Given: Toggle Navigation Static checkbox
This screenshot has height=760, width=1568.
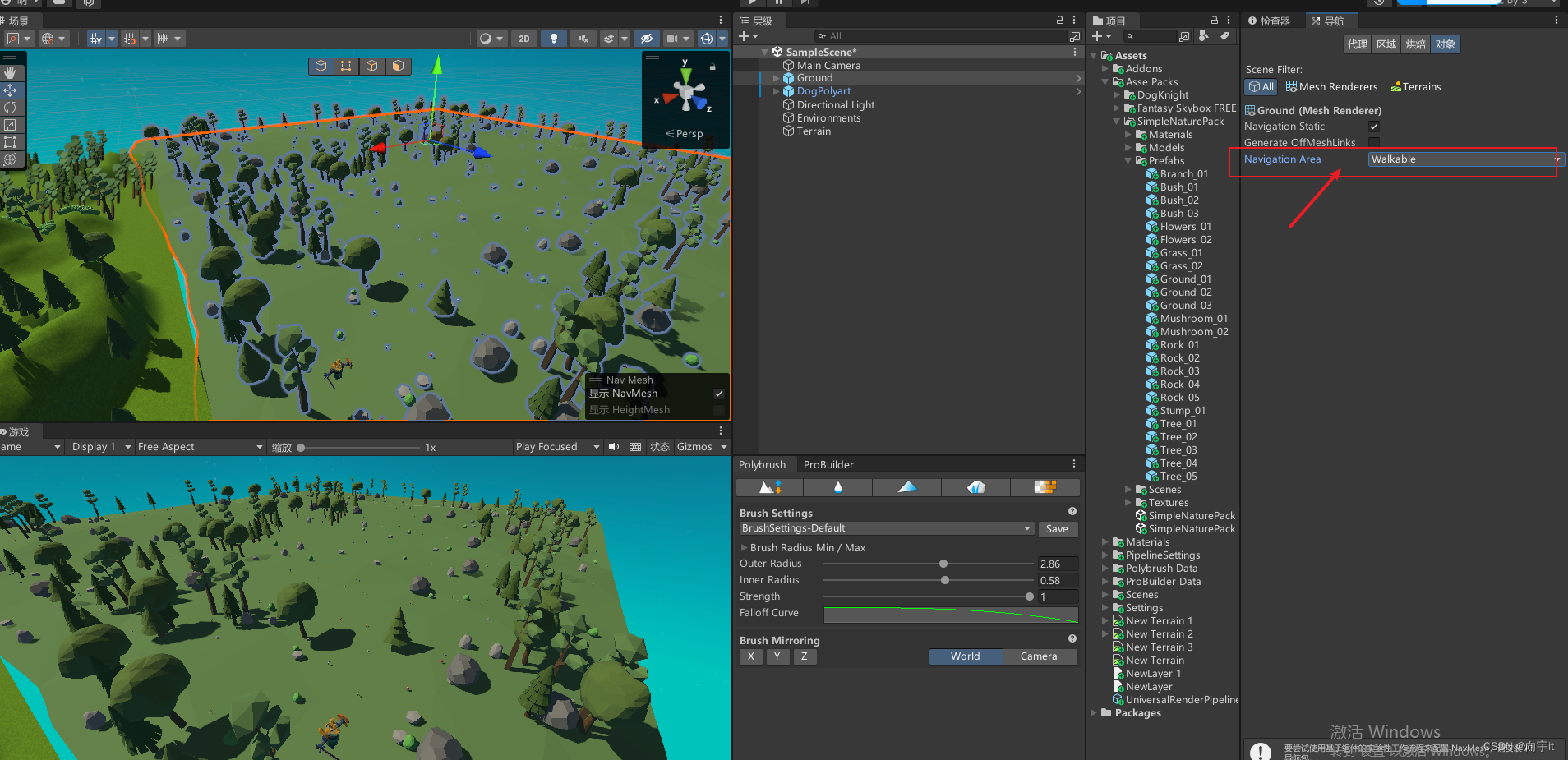Looking at the screenshot, I should pos(1374,127).
